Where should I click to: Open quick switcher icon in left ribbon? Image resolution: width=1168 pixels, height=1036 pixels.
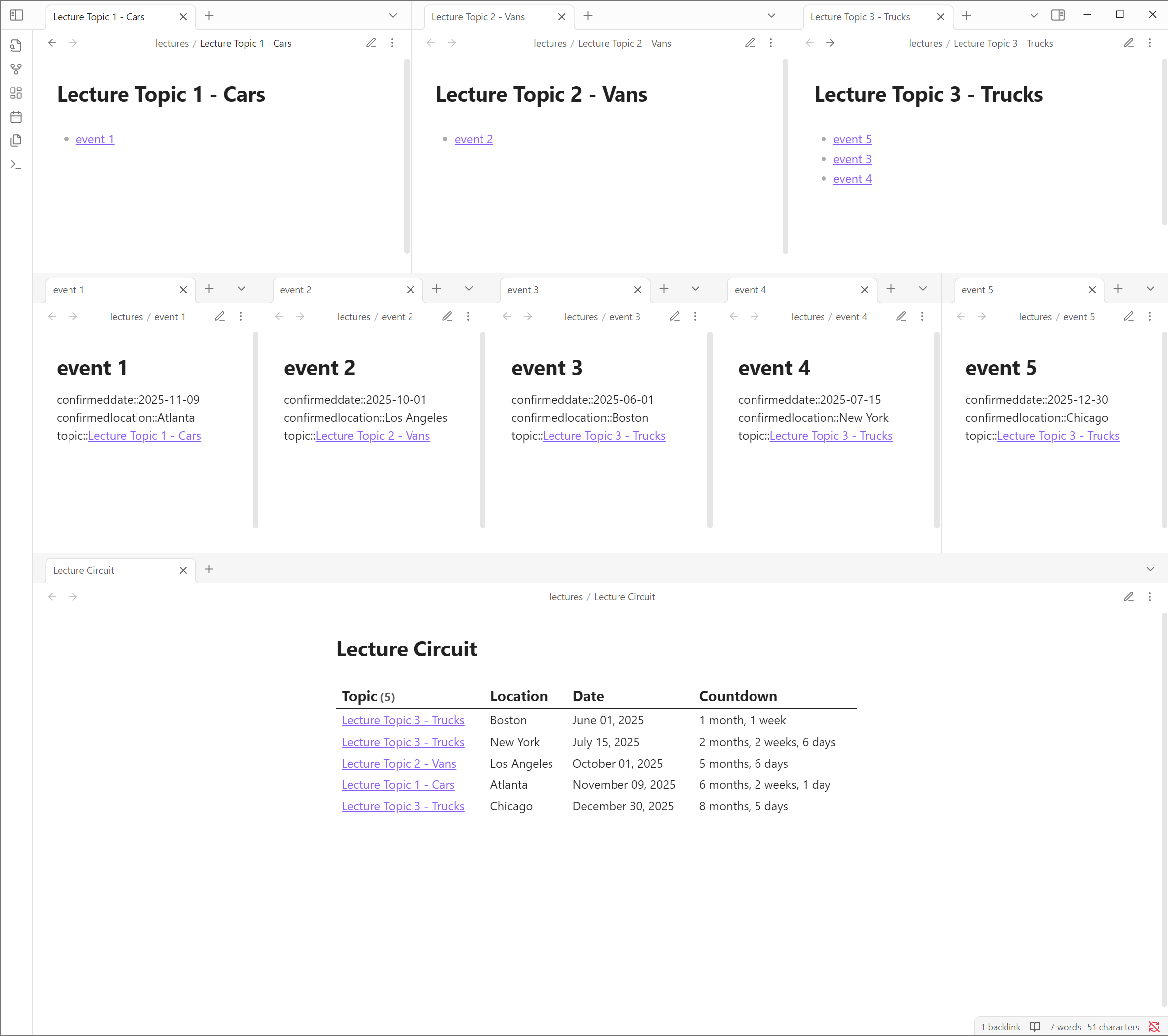tap(16, 45)
